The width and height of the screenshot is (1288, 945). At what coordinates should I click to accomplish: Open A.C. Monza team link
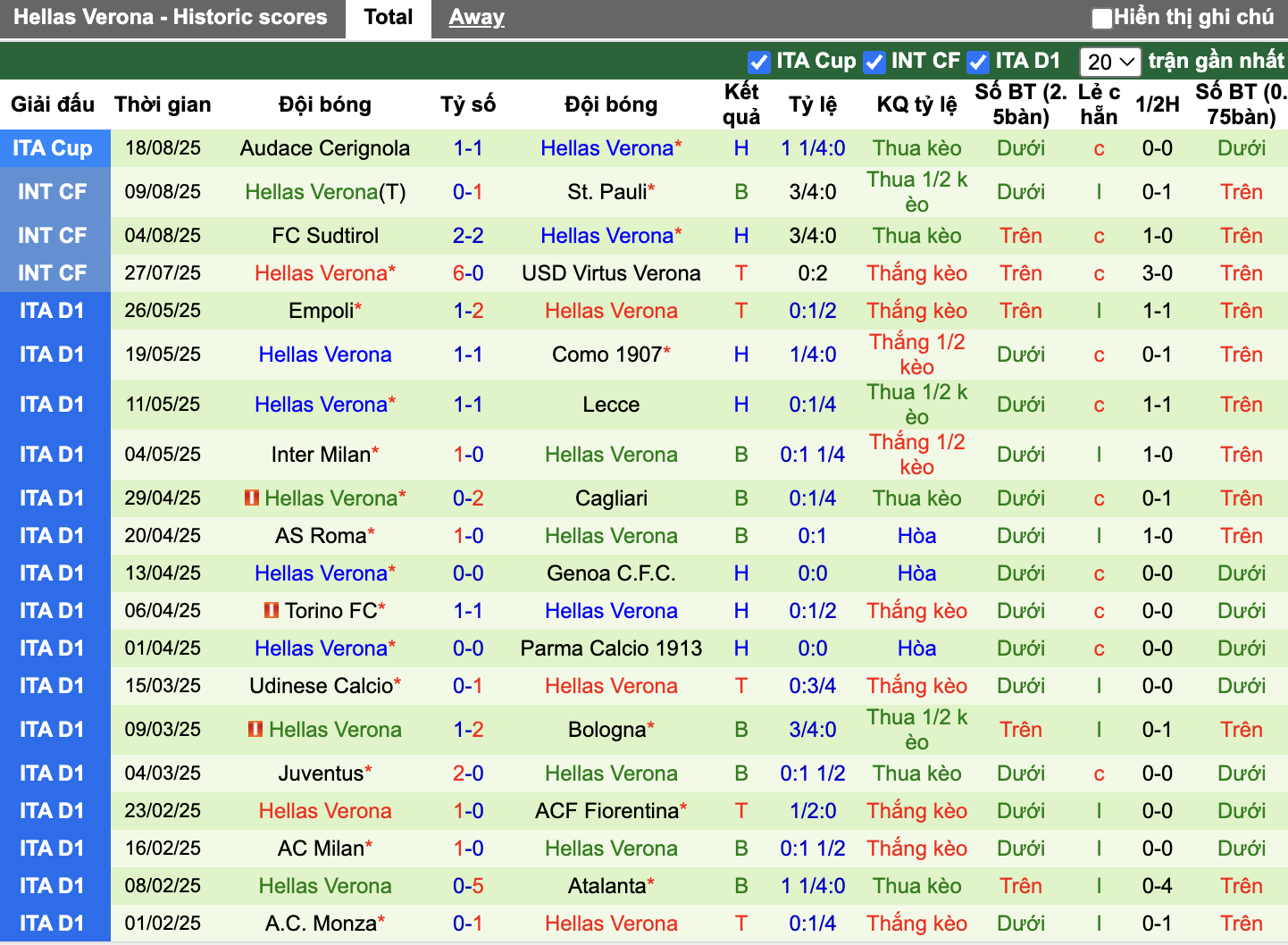click(x=321, y=924)
